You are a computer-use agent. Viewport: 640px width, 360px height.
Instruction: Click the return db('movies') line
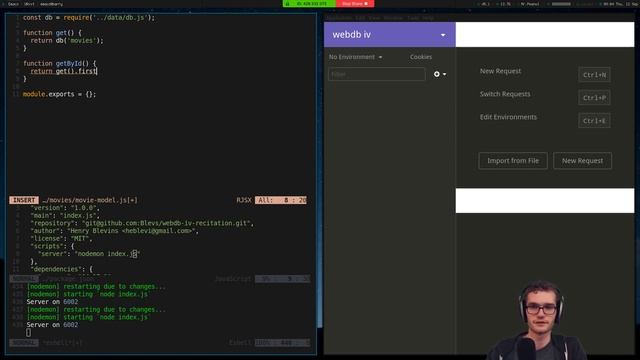67,40
